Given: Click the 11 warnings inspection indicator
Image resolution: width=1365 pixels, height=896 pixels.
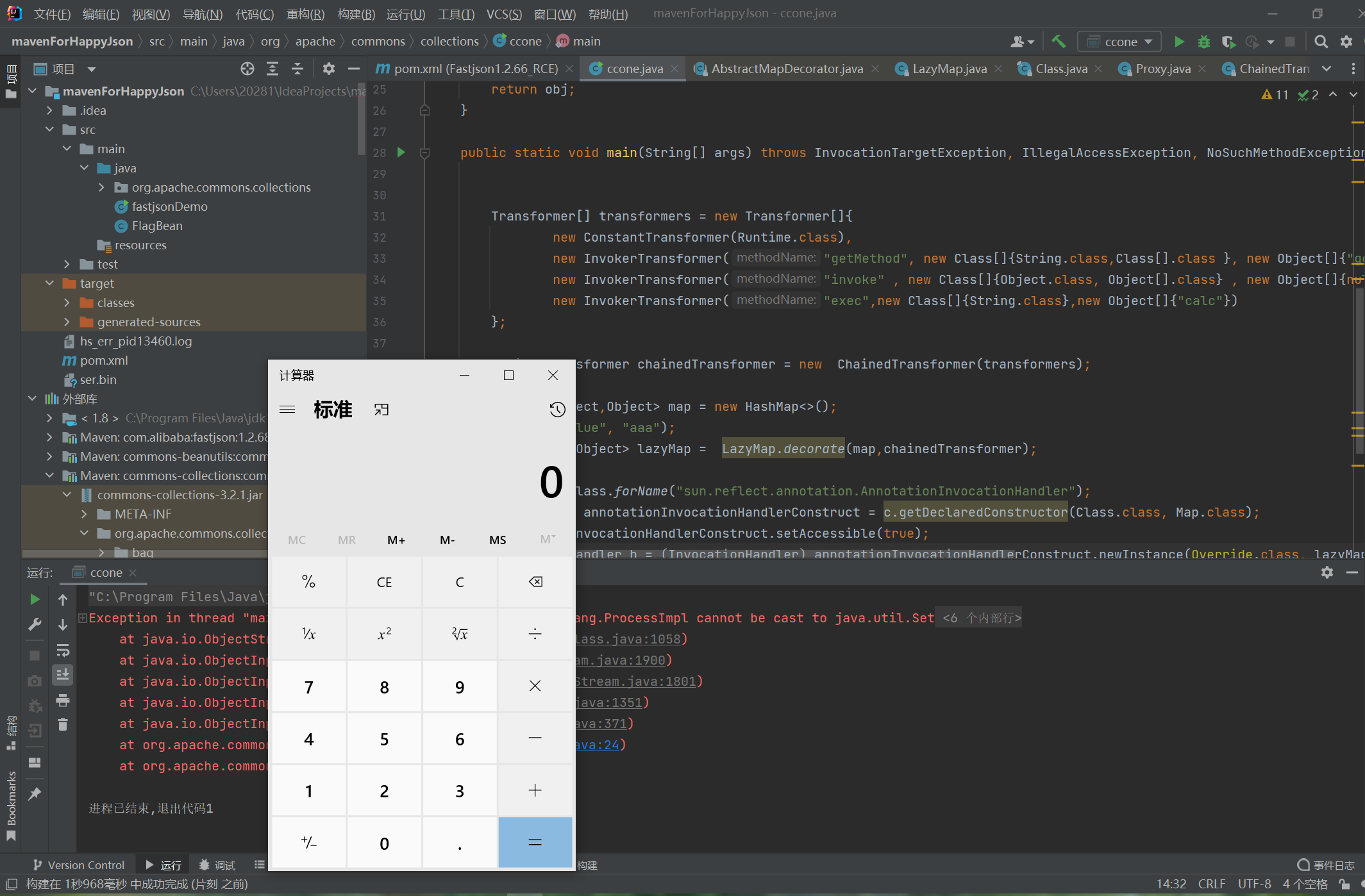Looking at the screenshot, I should 1275,95.
